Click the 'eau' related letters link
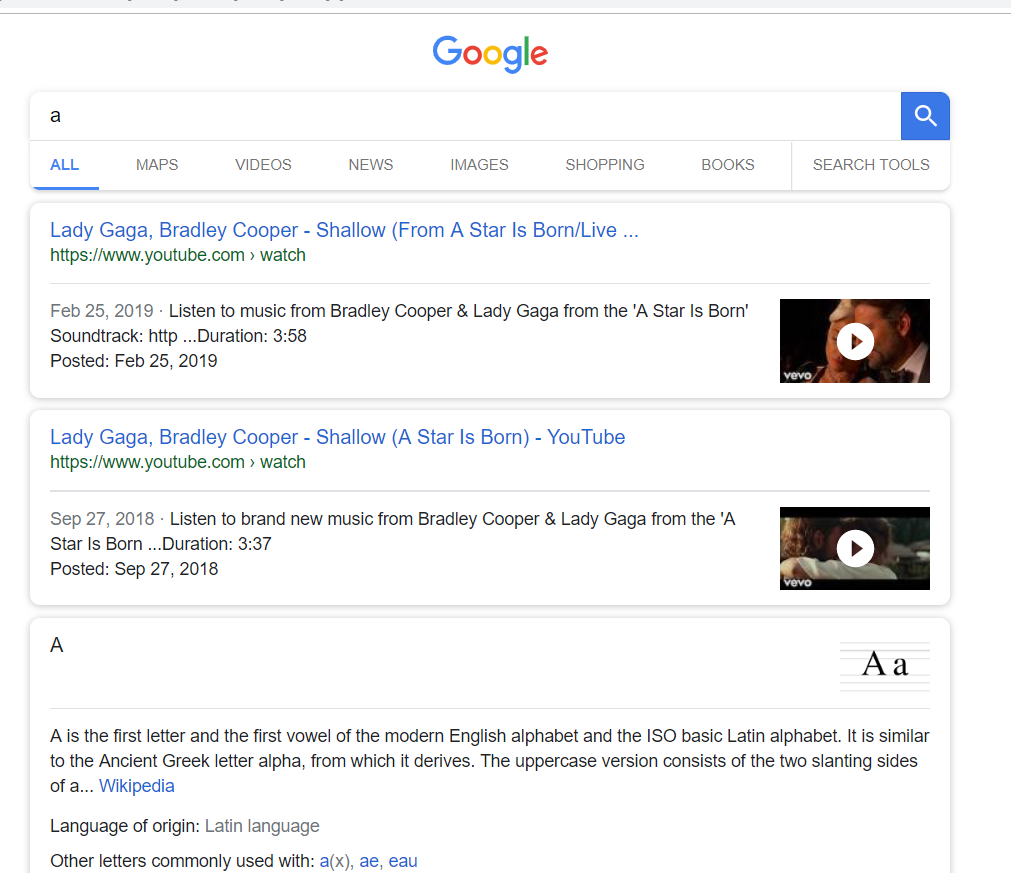Screen dimensions: 1011x873 [403, 861]
